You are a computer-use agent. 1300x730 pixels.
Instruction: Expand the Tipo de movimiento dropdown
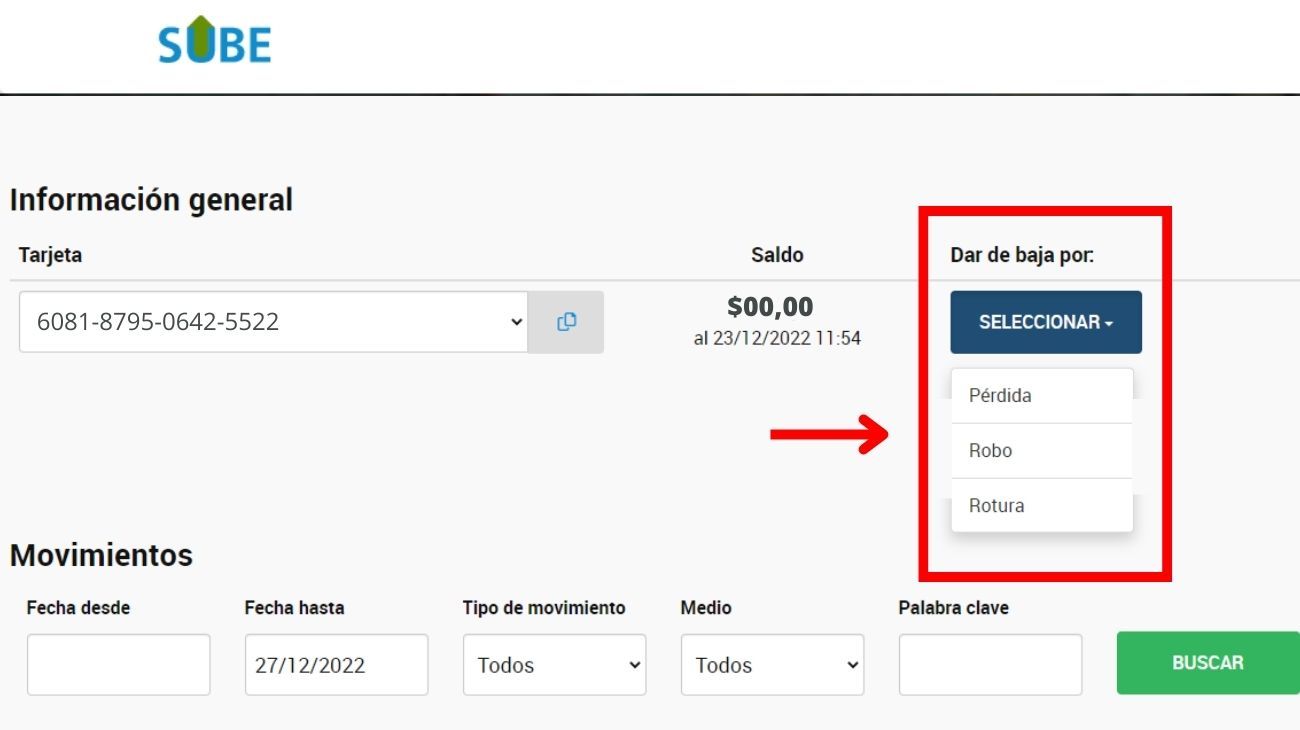(555, 665)
